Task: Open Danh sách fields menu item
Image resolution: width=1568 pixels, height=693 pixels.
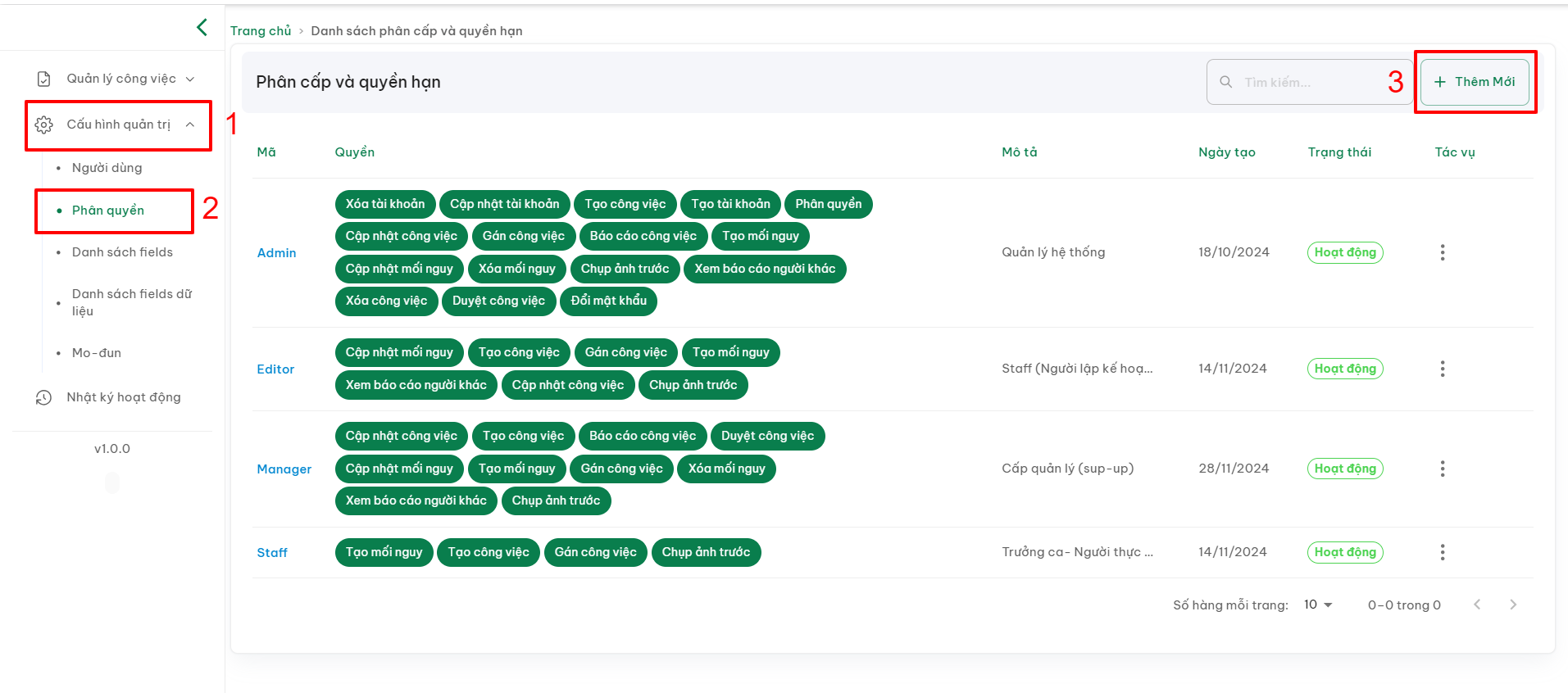Action: pos(122,252)
